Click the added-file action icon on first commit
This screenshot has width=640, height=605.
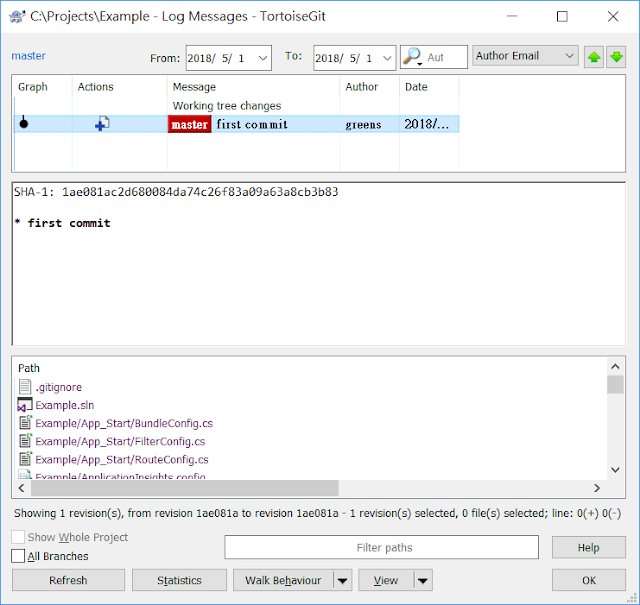[102, 124]
